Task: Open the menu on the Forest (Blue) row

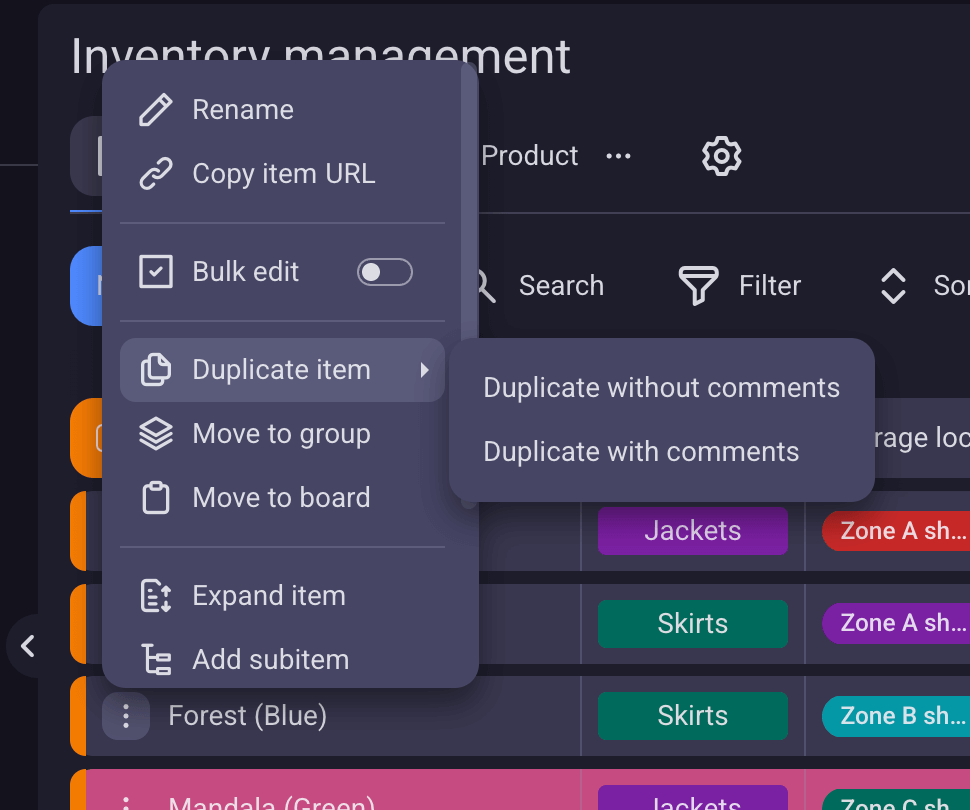Action: [125, 715]
